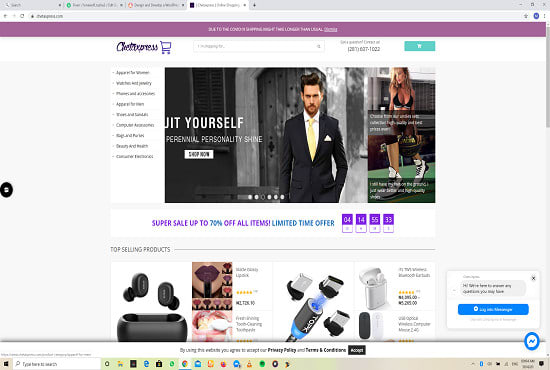Screen dimensions: 550x370
Task: Accept the privacy policy notice
Action: pyautogui.click(x=357, y=350)
